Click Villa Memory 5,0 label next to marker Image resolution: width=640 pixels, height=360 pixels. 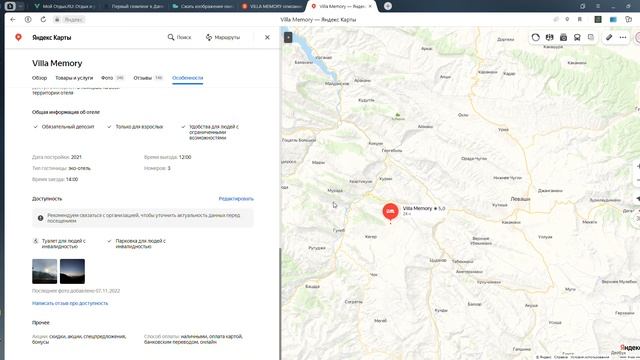click(424, 209)
